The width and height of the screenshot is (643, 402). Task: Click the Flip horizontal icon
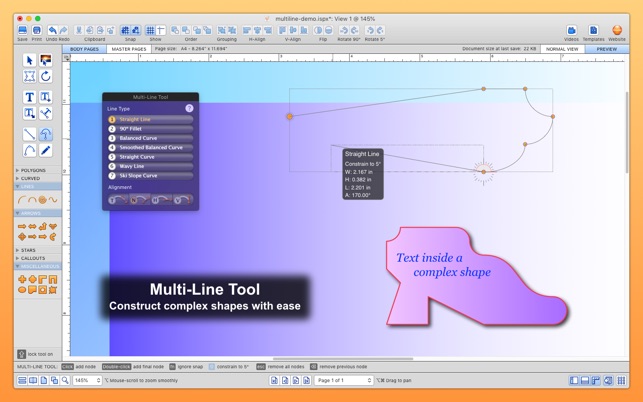tap(318, 30)
